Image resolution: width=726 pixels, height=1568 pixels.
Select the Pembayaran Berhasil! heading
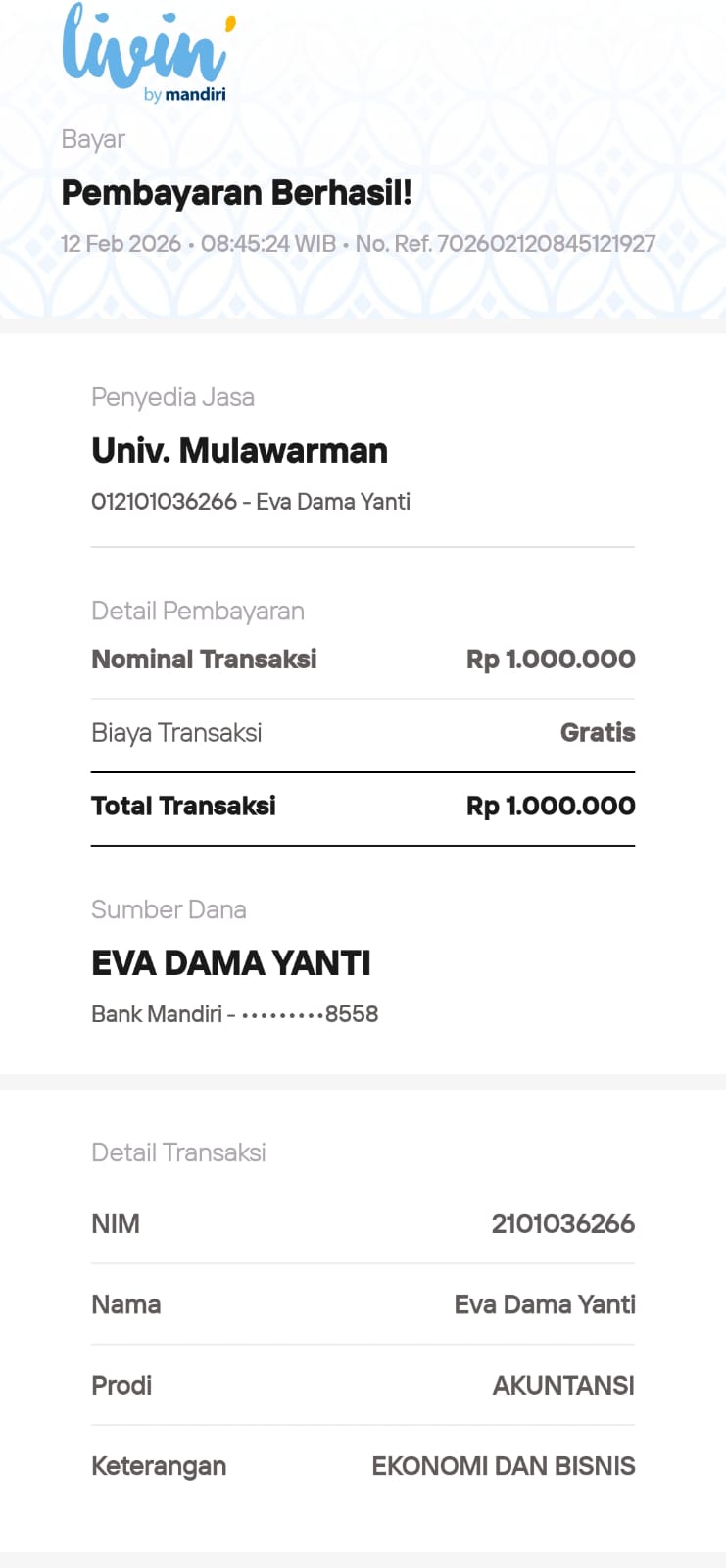tap(236, 193)
